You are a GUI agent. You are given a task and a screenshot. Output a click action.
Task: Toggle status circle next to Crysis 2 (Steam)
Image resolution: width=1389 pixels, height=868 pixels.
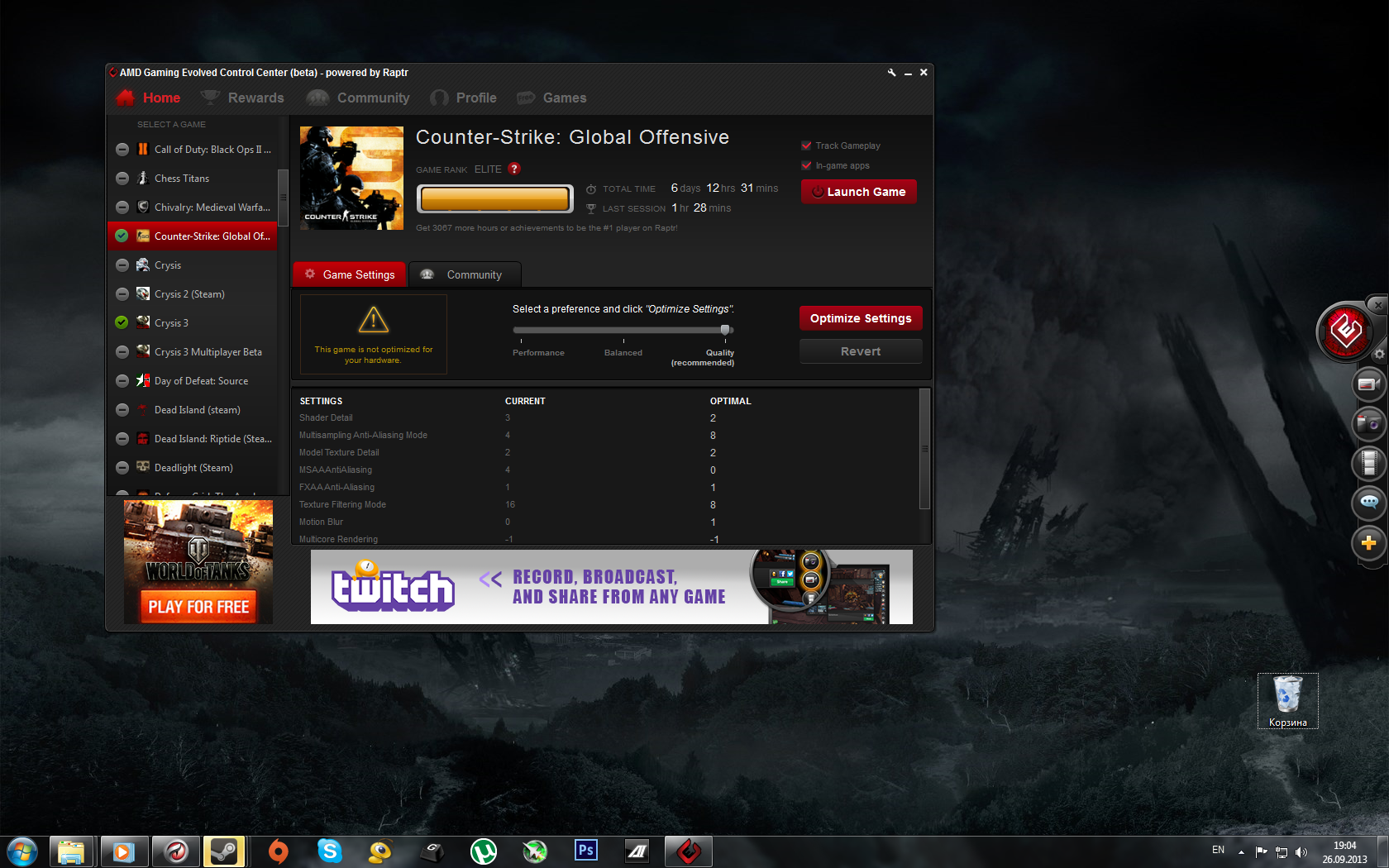coord(122,294)
